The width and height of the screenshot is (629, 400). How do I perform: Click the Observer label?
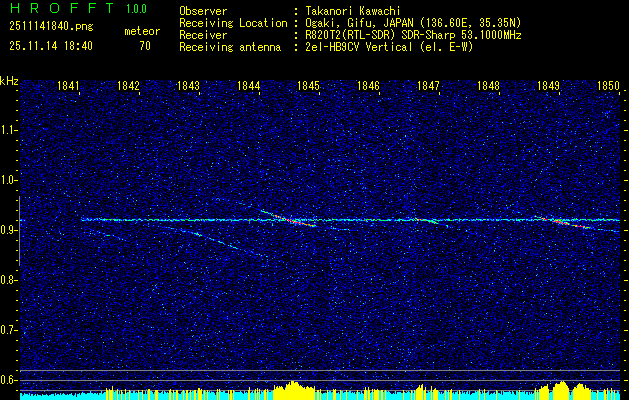203,11
